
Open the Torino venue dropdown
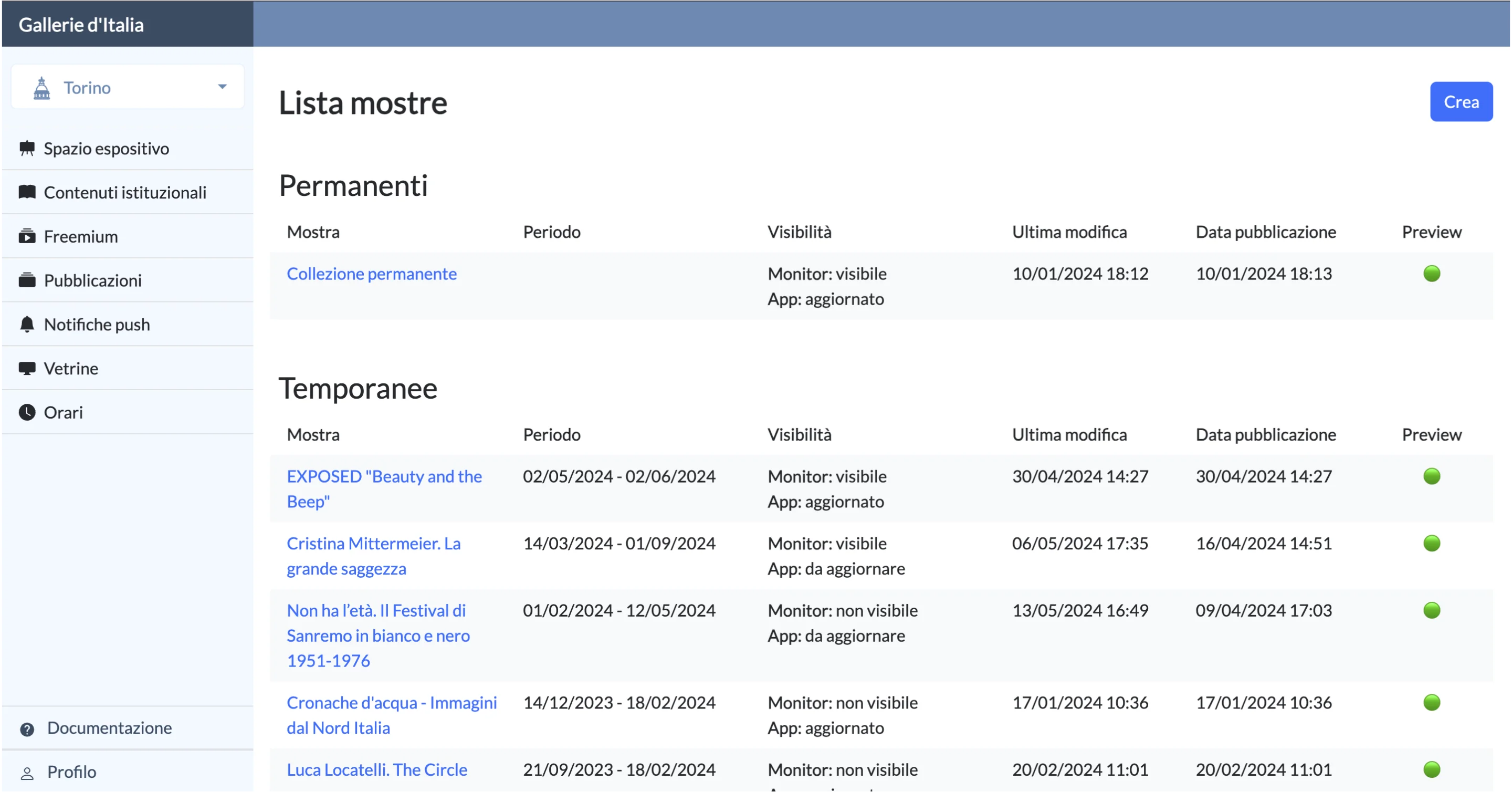(x=128, y=88)
